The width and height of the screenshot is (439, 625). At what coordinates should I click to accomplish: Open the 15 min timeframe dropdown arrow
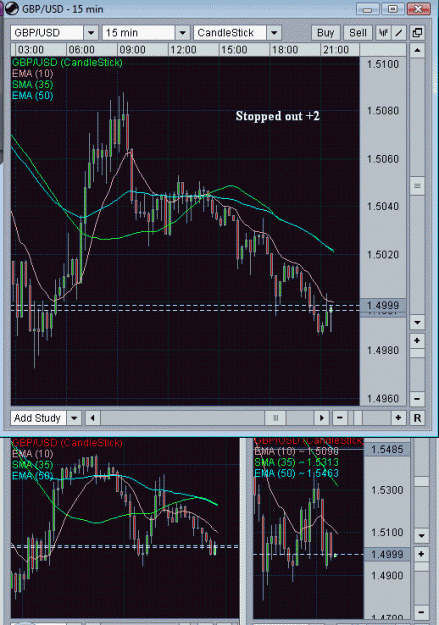click(x=183, y=33)
